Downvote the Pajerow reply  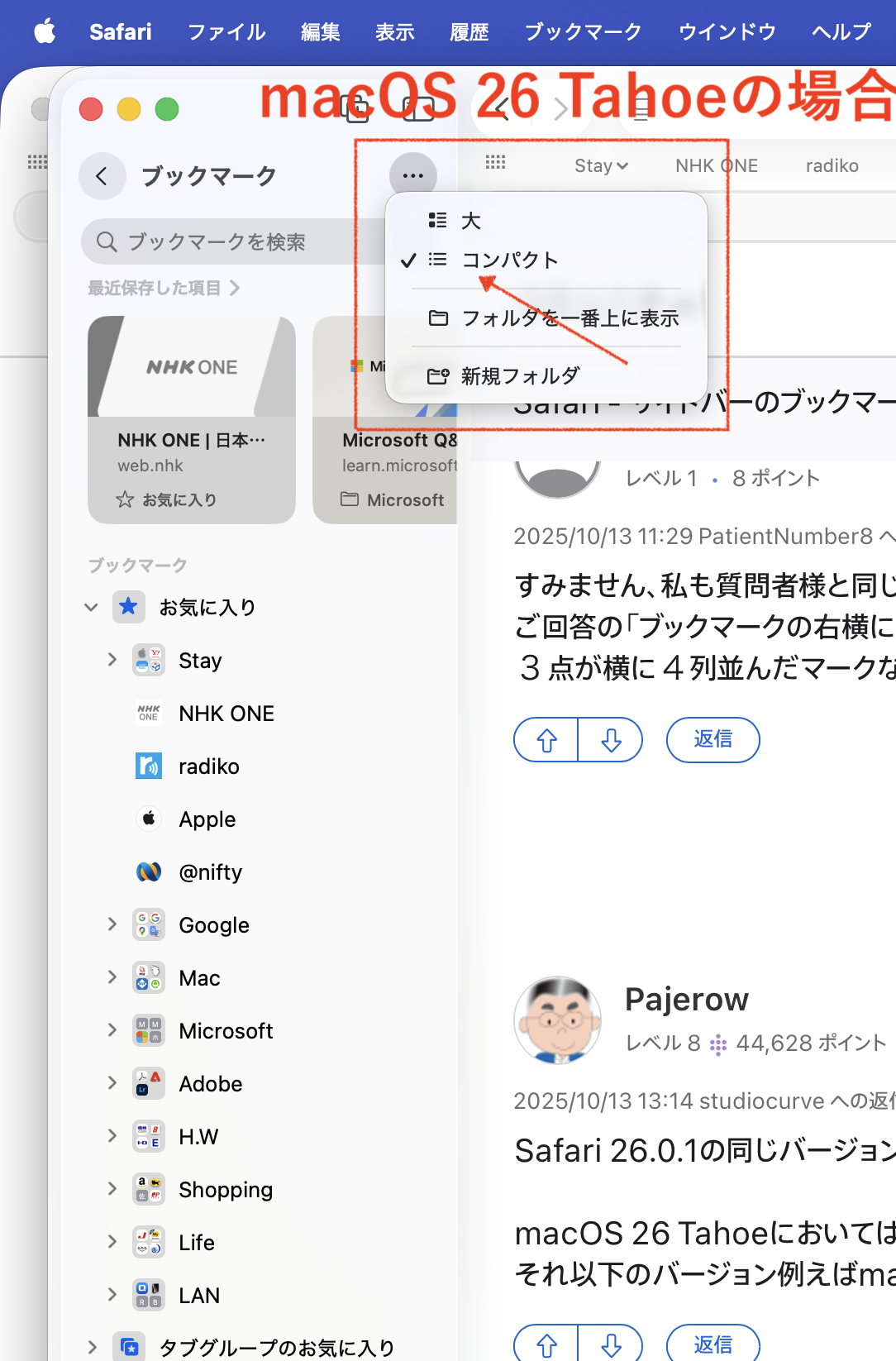point(611,1344)
